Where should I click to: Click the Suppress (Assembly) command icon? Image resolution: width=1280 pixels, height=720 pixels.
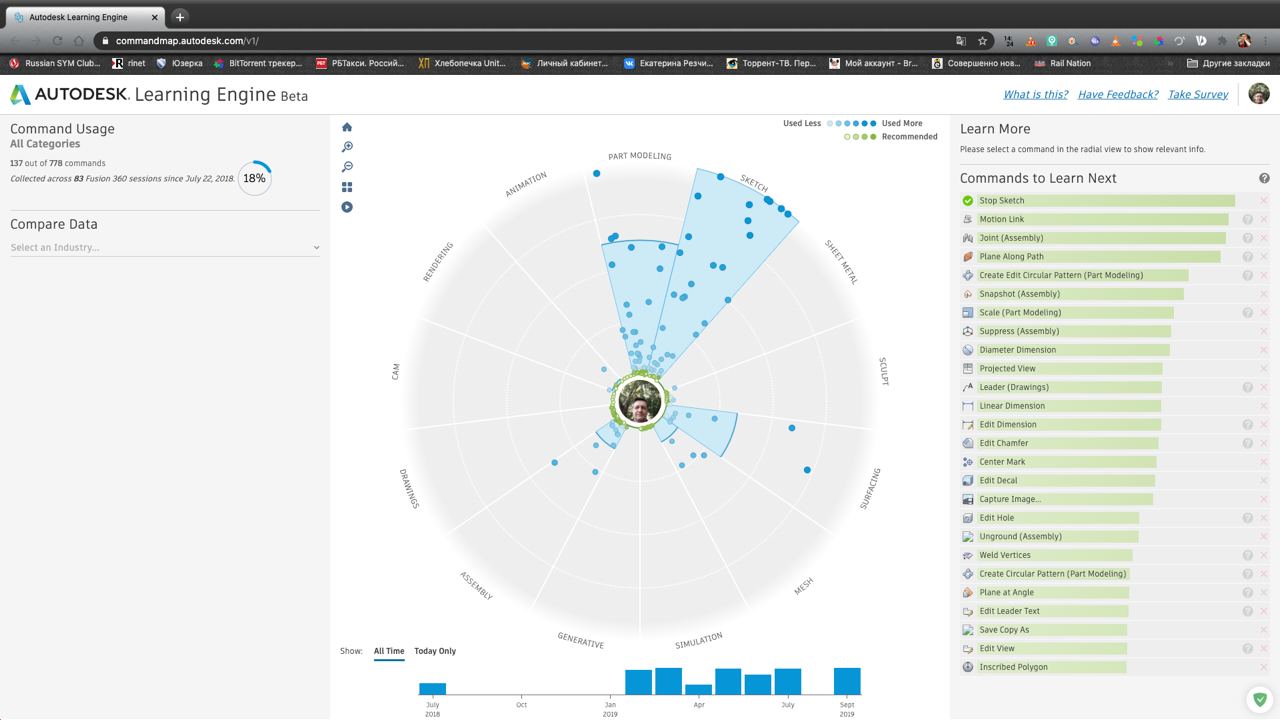pyautogui.click(x=967, y=331)
